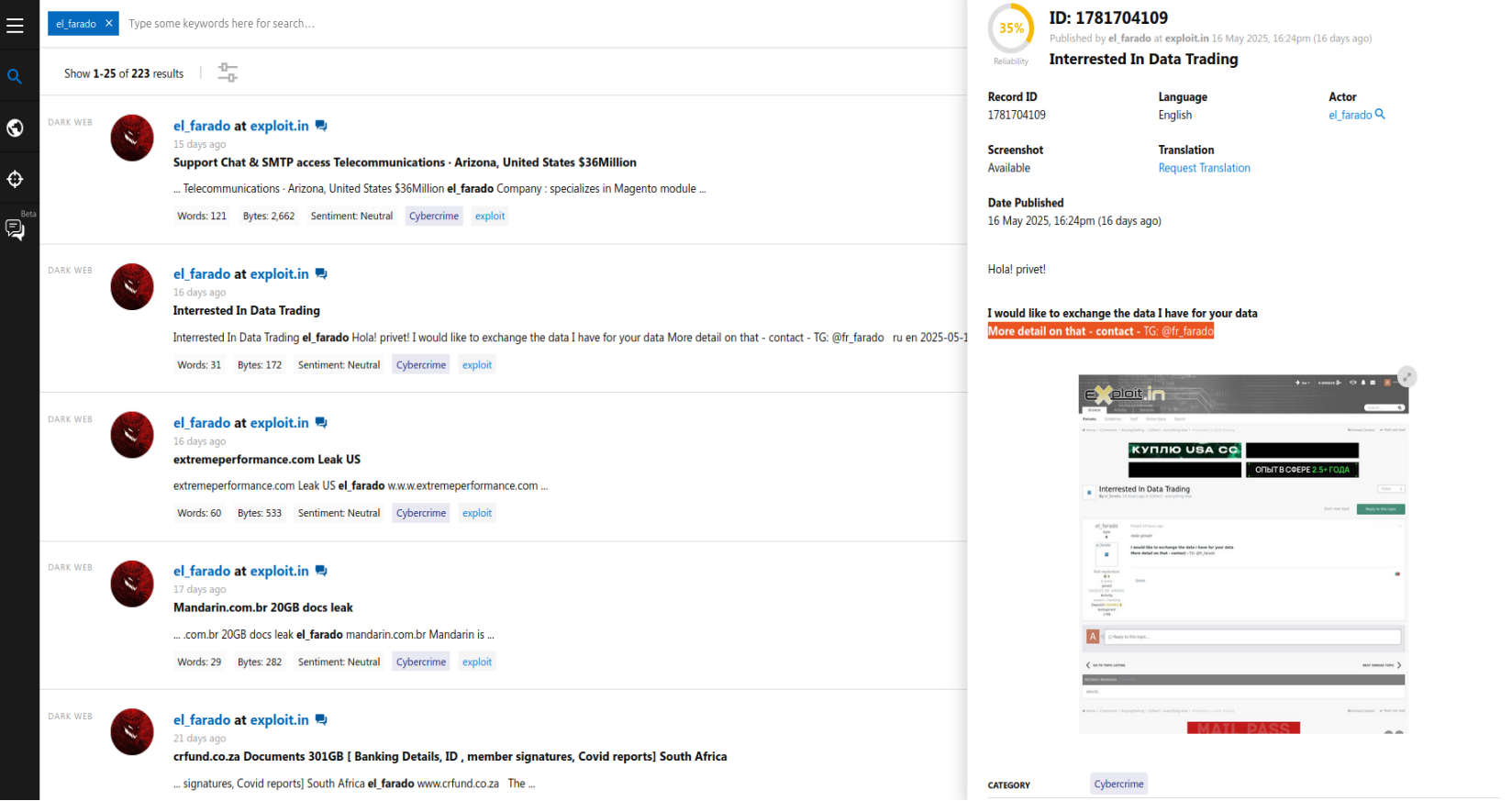The image size is (1512, 801).
Task: Click 'Show 1-25 of 223 results' text
Action: (x=124, y=74)
